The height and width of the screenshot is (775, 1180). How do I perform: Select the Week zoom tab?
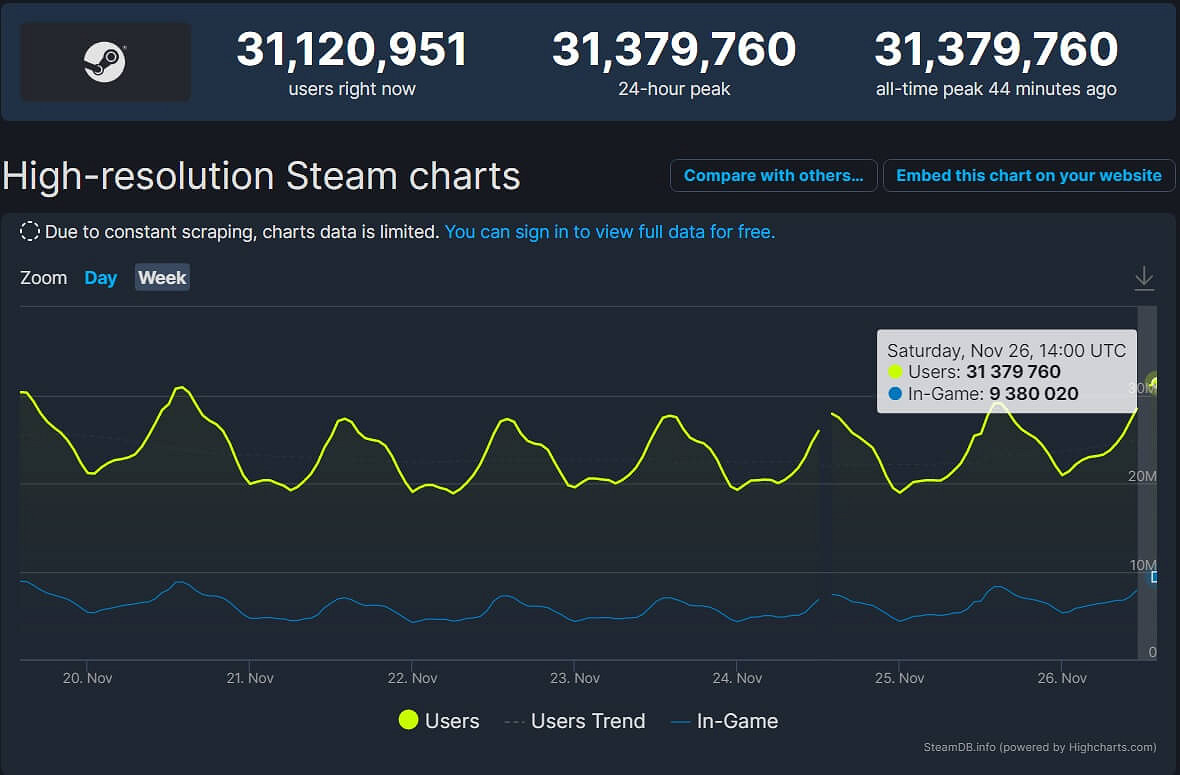coord(161,278)
